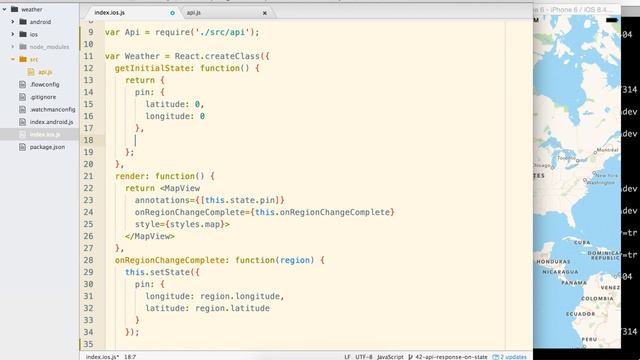This screenshot has height=360, width=640.
Task: Click the node_modules folder icon
Action: tap(23, 47)
